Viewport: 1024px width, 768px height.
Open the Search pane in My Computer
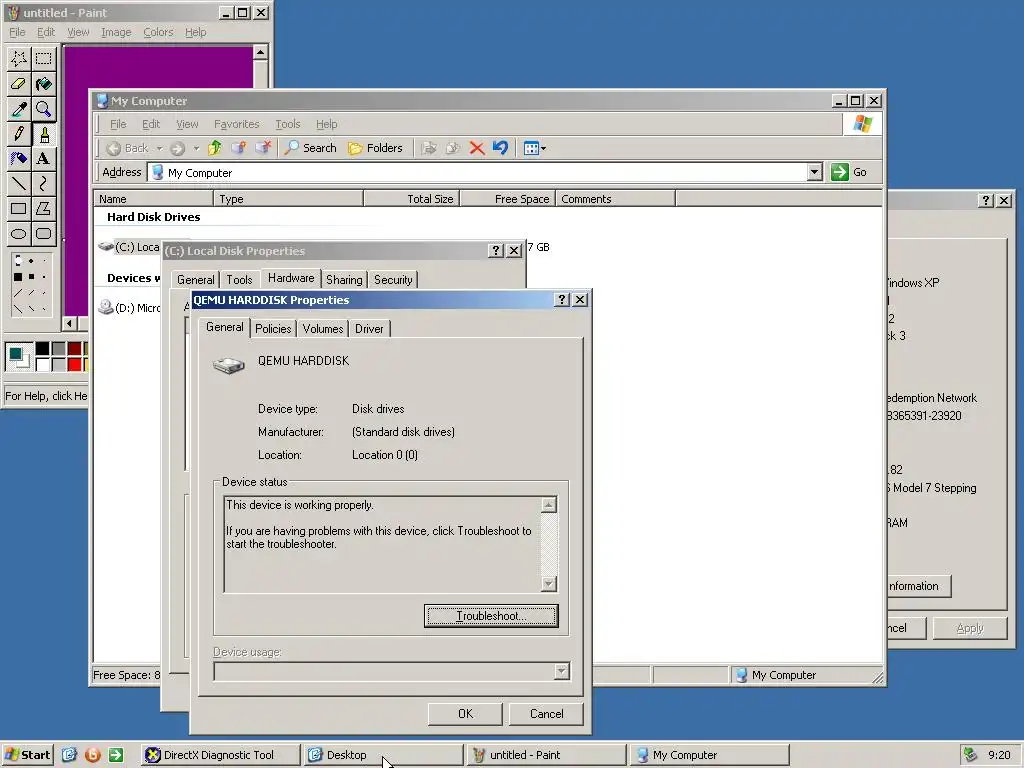(311, 148)
